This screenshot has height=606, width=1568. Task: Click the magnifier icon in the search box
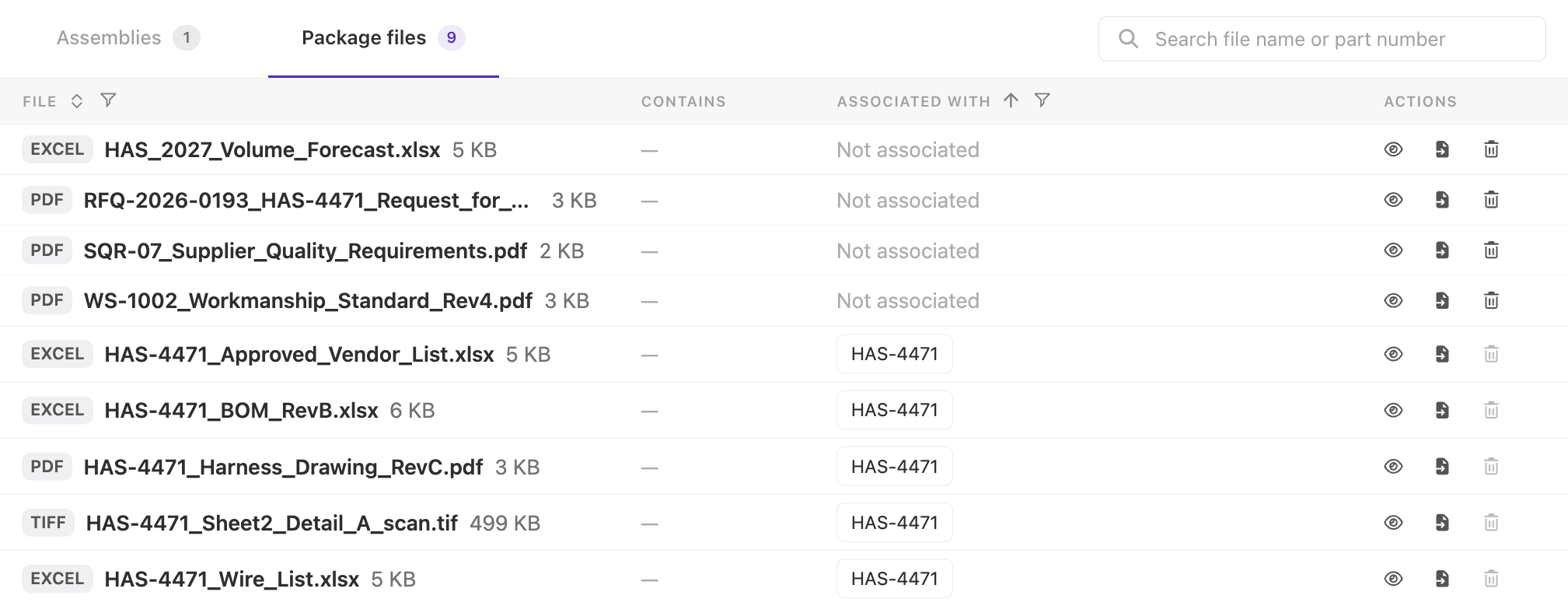tap(1128, 39)
